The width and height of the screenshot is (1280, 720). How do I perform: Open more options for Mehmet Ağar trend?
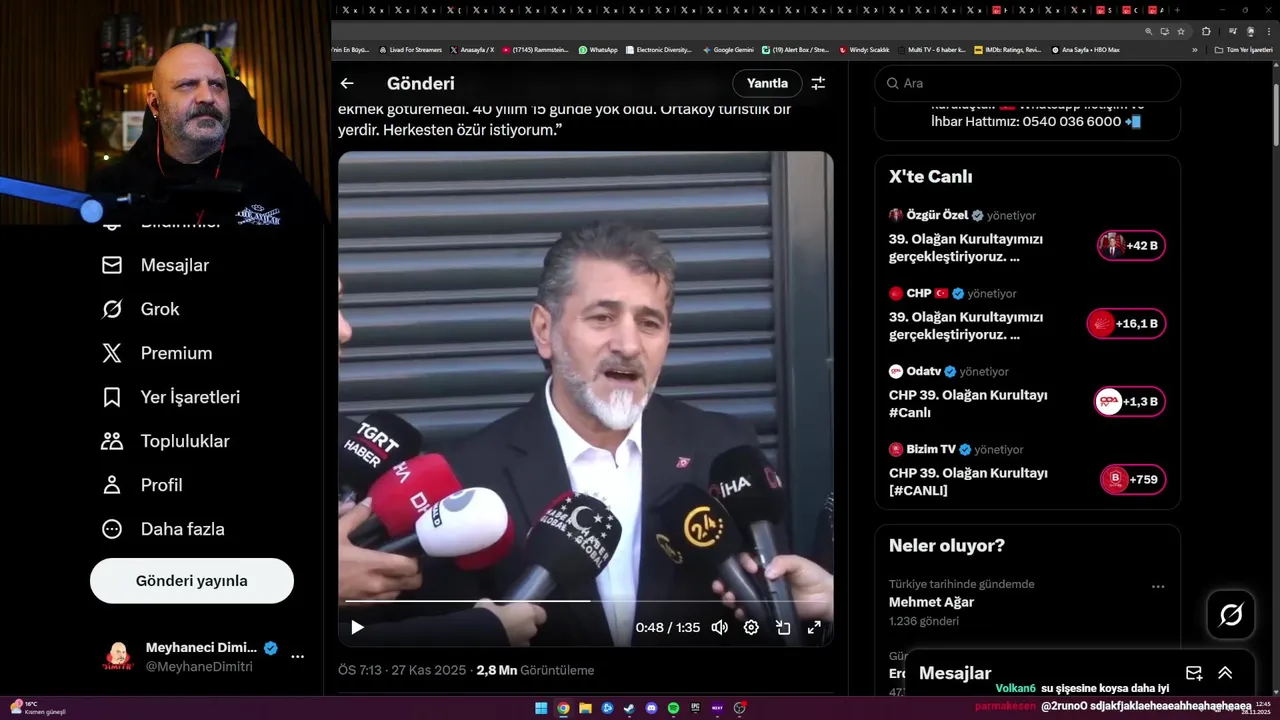1158,587
